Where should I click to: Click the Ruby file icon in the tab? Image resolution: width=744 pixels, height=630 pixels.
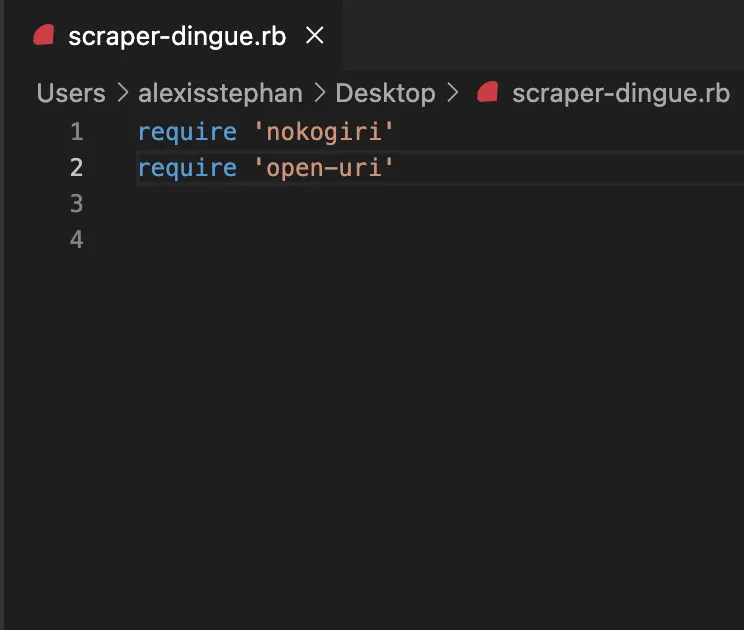[x=44, y=36]
